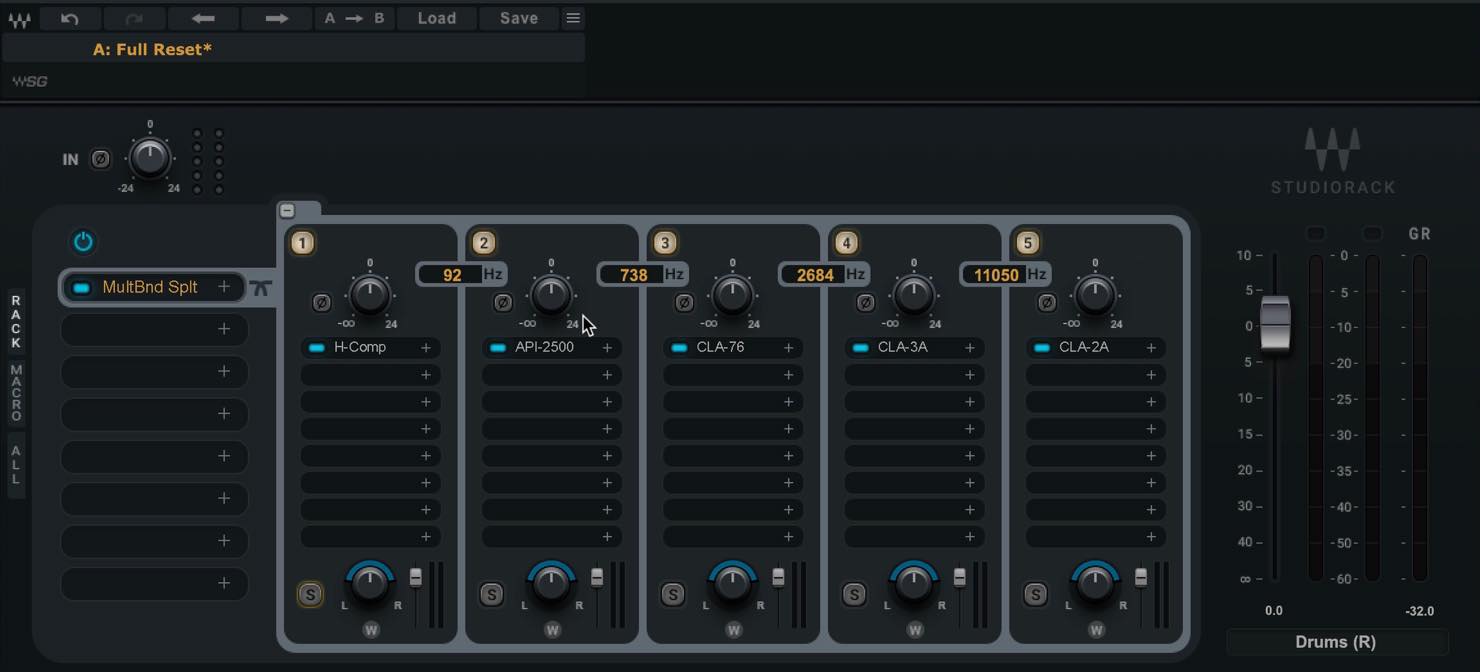Screen dimensions: 1480x672
Task: Switch to the ALL side tab
Action: pyautogui.click(x=16, y=465)
